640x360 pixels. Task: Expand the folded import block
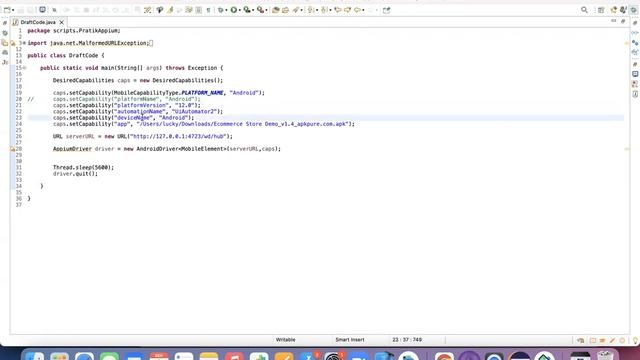coord(24,43)
